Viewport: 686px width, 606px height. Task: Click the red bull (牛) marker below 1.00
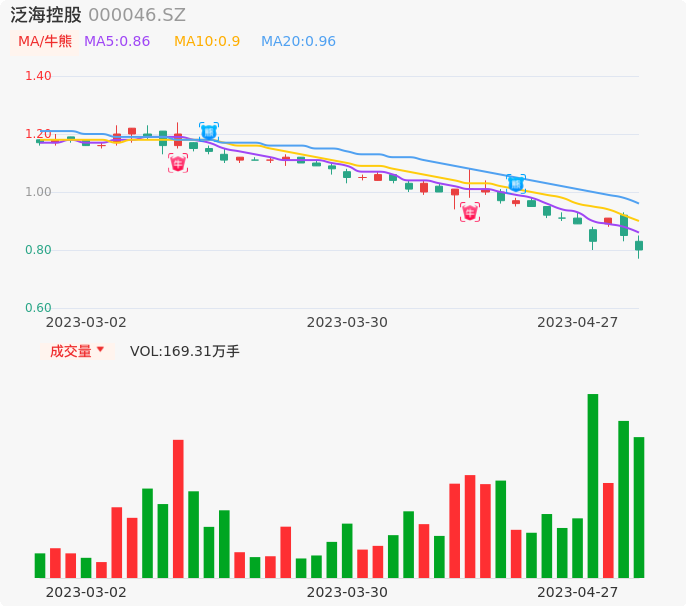coord(470,213)
